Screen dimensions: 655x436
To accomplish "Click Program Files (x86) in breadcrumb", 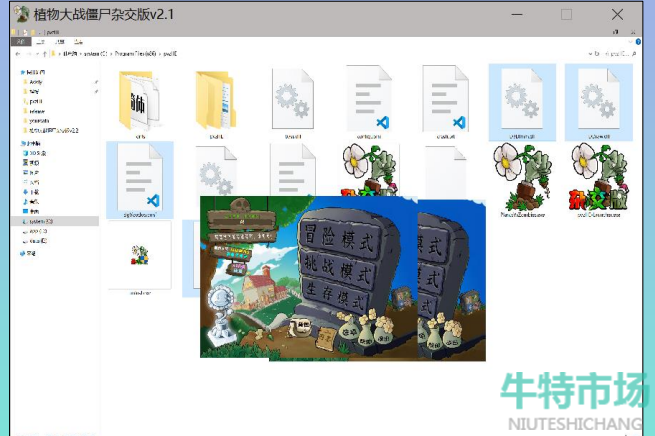I will tap(135, 54).
